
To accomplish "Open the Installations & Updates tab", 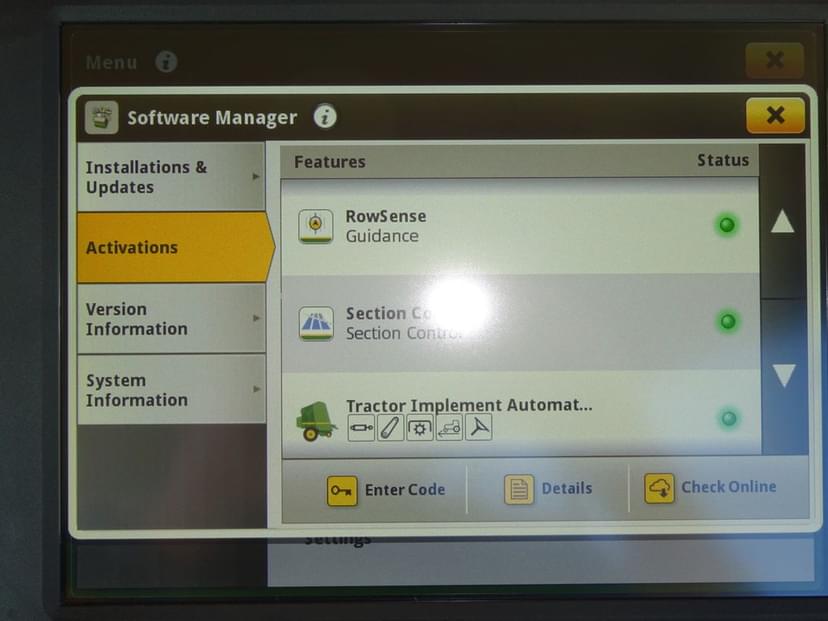I will coord(171,177).
